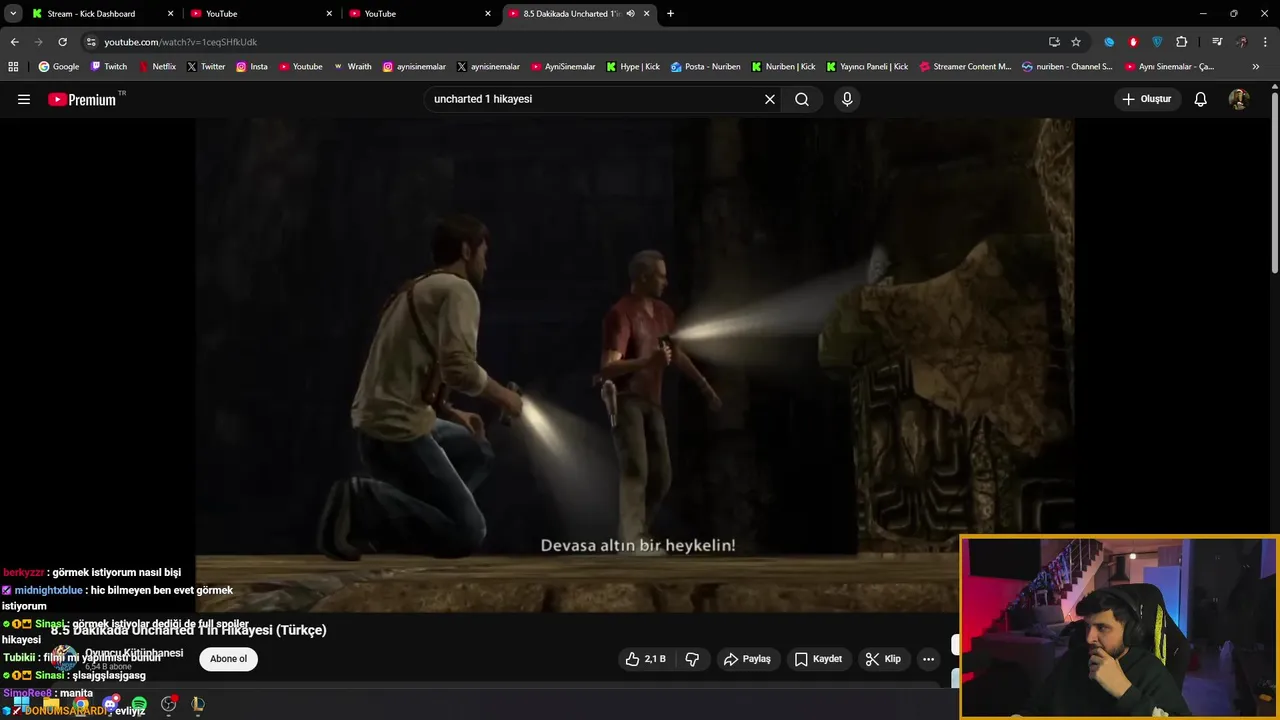This screenshot has height=720, width=1280.
Task: Open the Twitter bookmark
Action: (206, 67)
